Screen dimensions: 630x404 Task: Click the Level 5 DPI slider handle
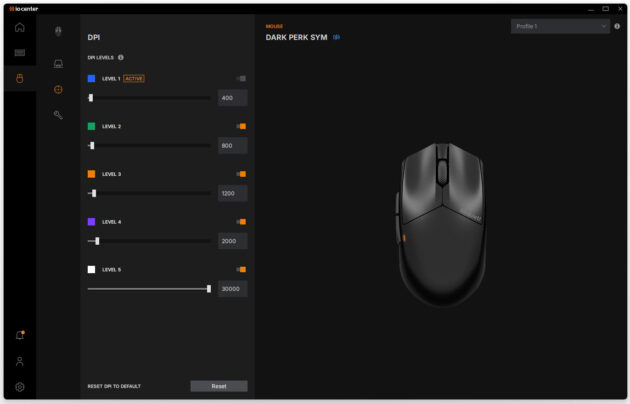(209, 289)
